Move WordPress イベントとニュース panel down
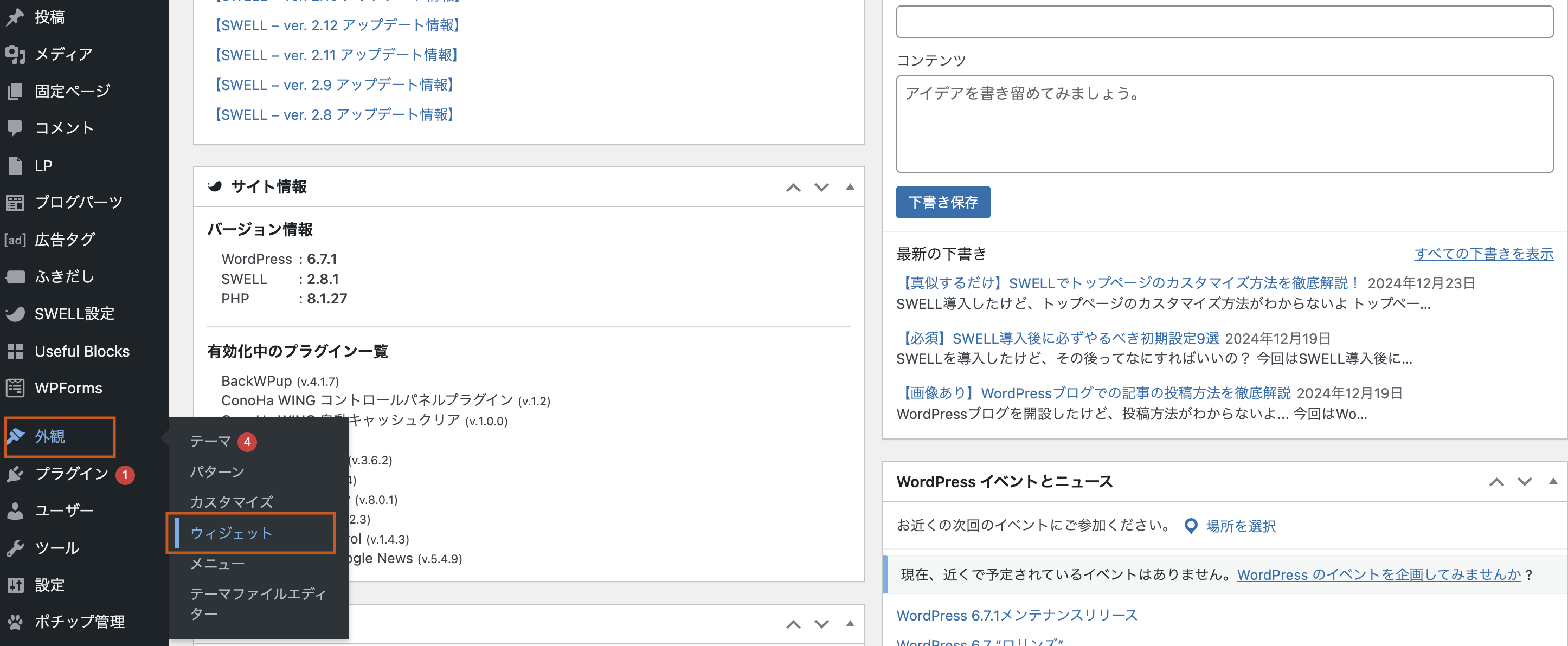The width and height of the screenshot is (1568, 646). tap(1525, 482)
